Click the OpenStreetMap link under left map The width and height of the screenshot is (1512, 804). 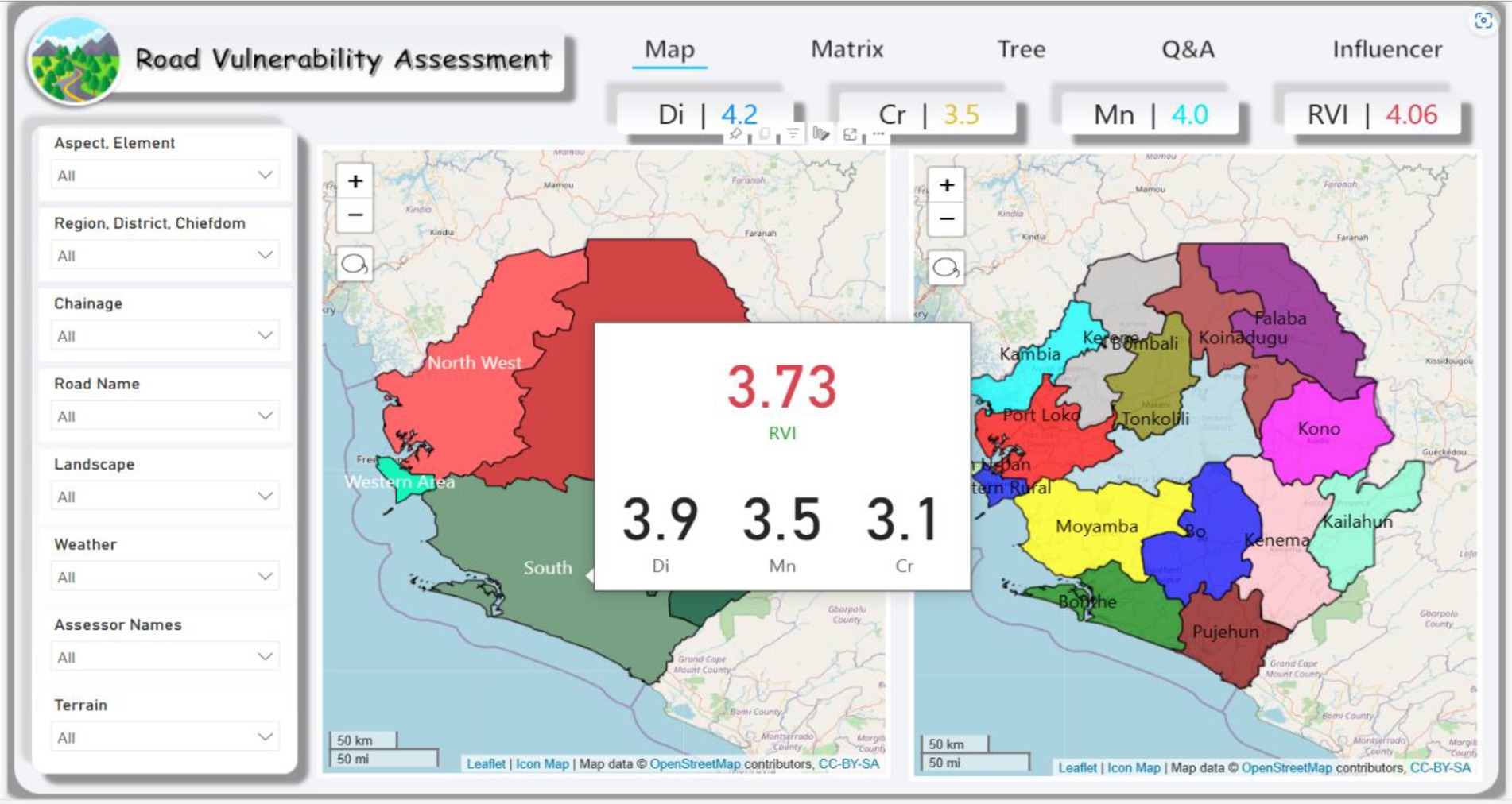click(x=694, y=763)
